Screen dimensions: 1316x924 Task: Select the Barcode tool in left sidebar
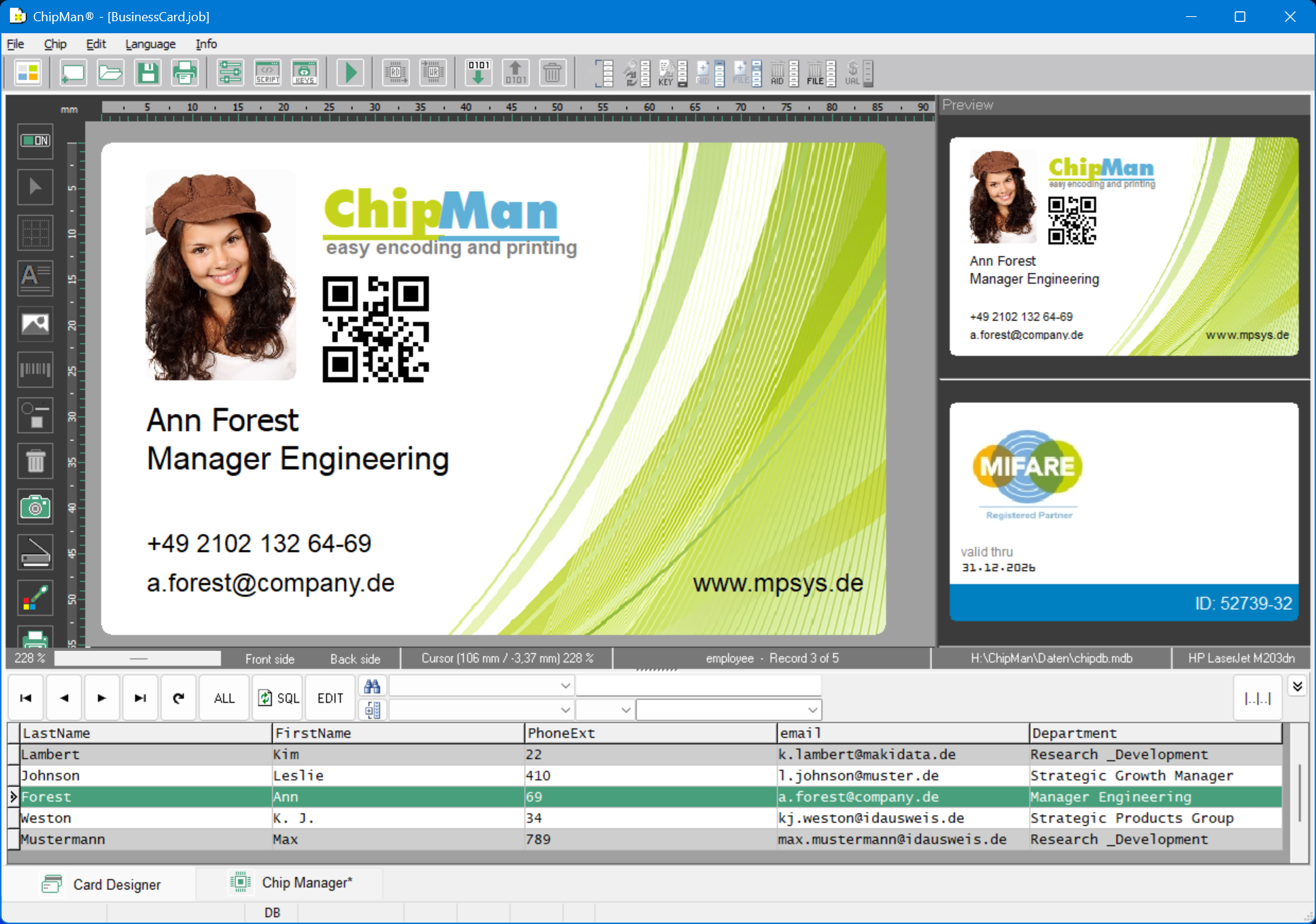35,369
